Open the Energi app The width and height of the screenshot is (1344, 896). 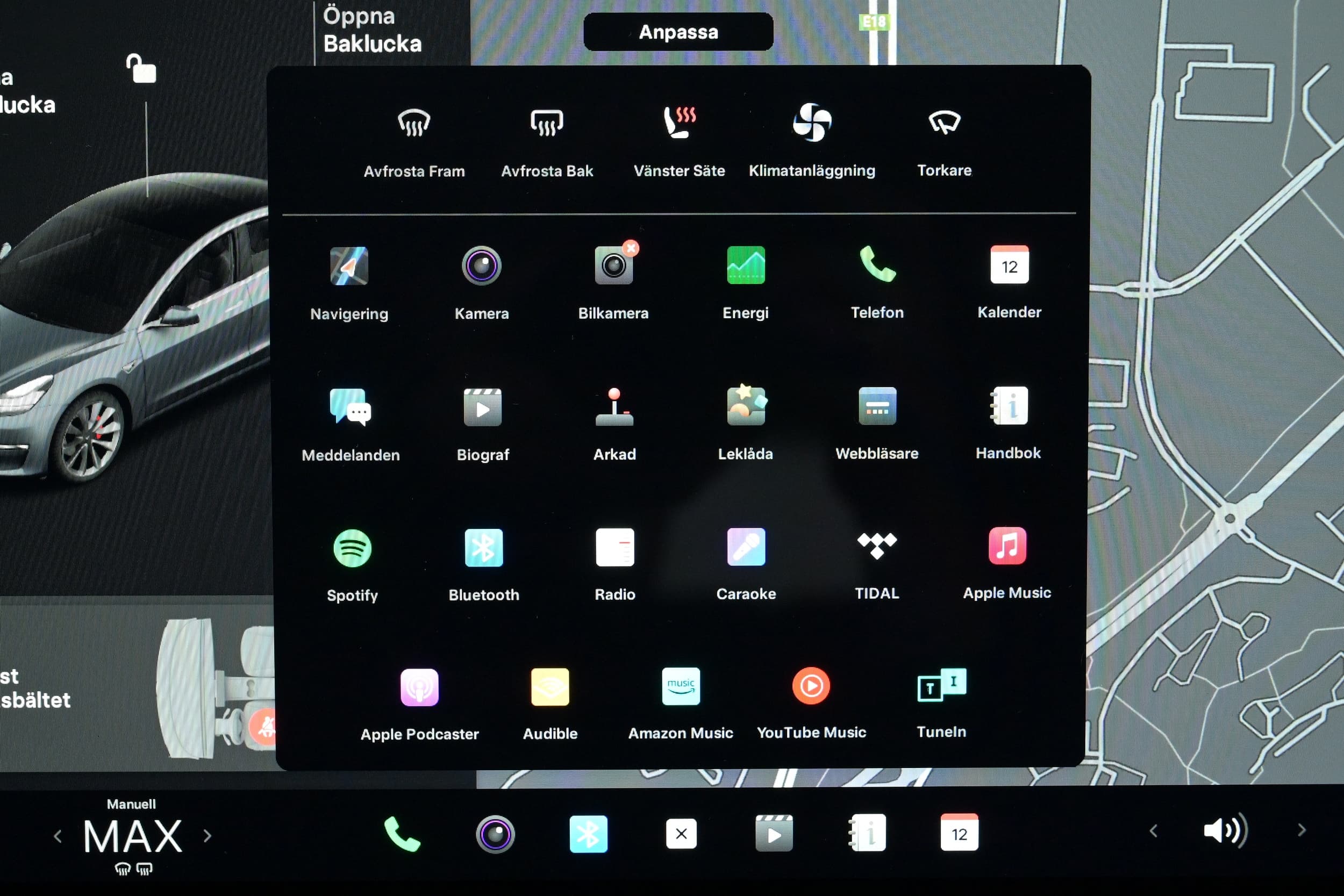(x=746, y=265)
